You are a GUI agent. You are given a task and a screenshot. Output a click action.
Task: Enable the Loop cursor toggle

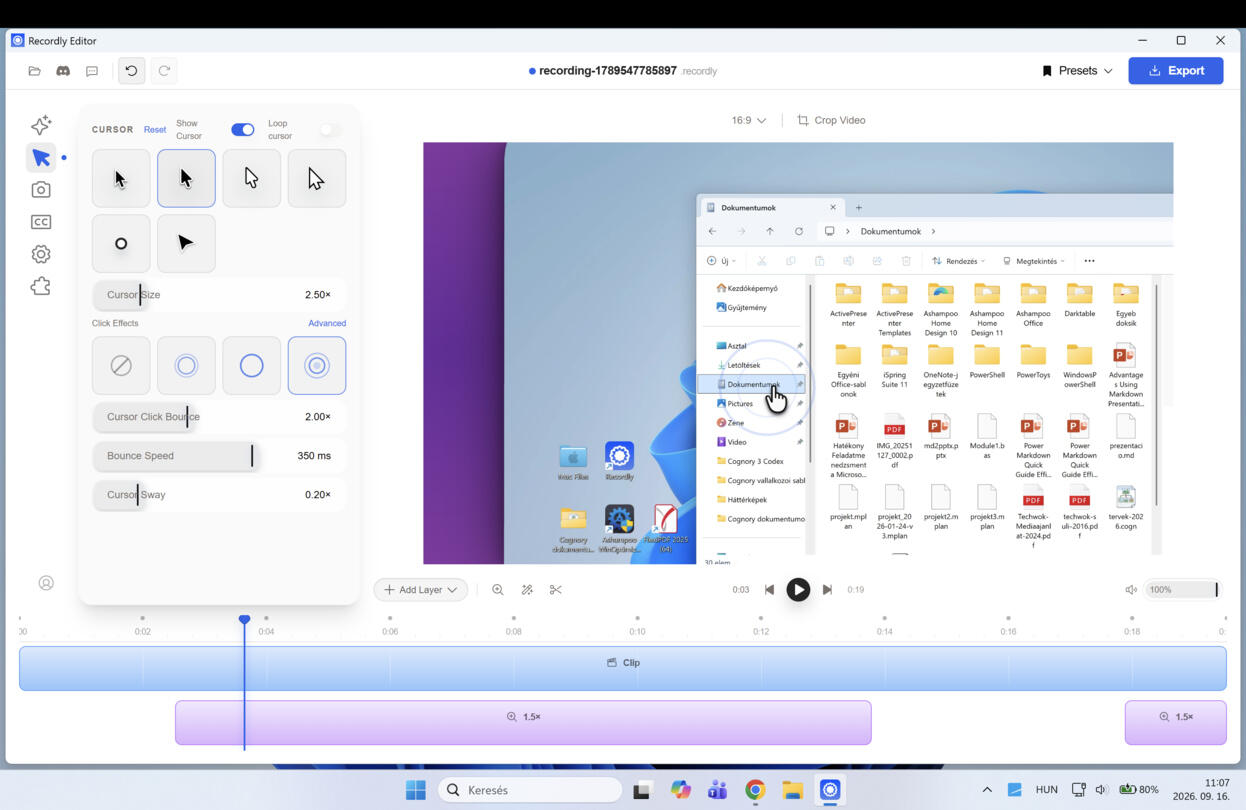pos(329,130)
